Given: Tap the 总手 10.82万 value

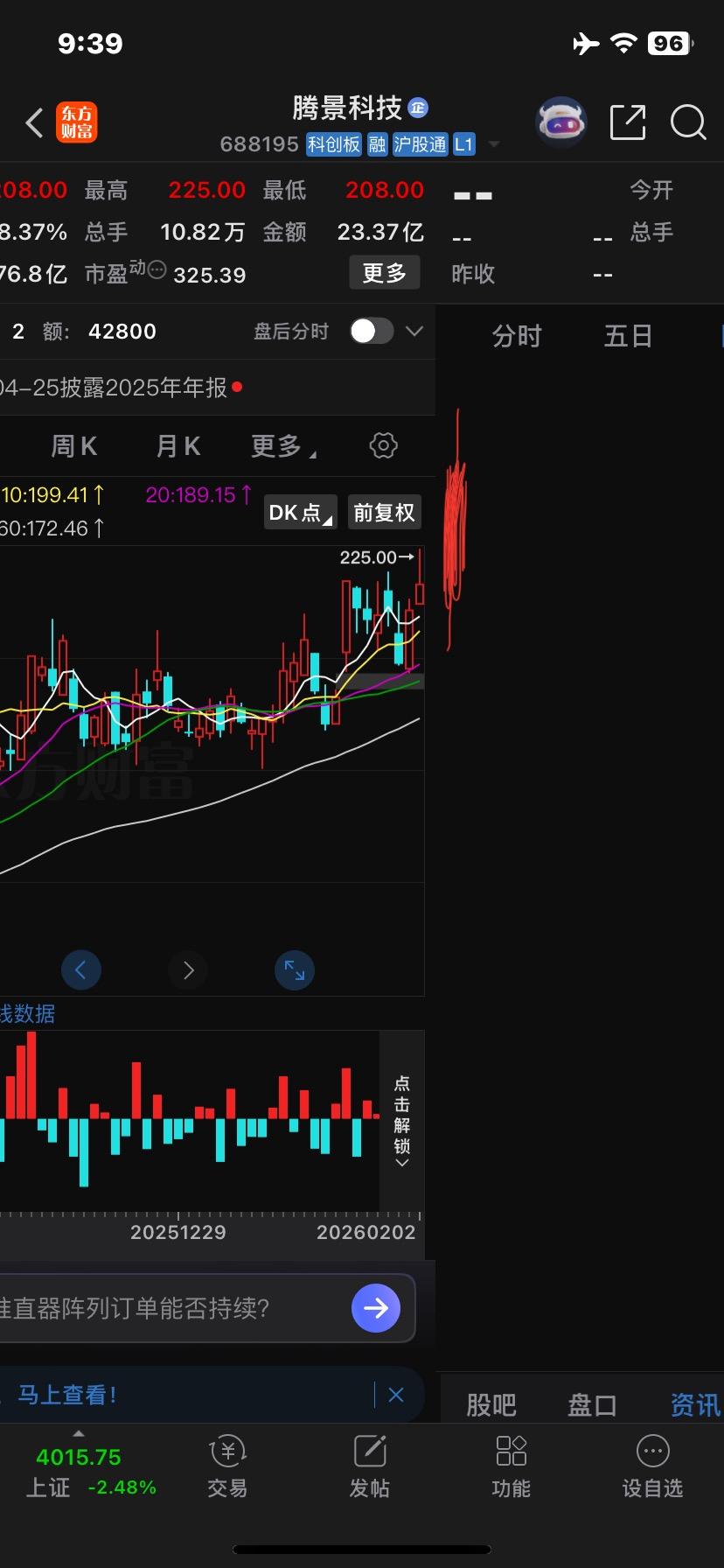Looking at the screenshot, I should 203,232.
